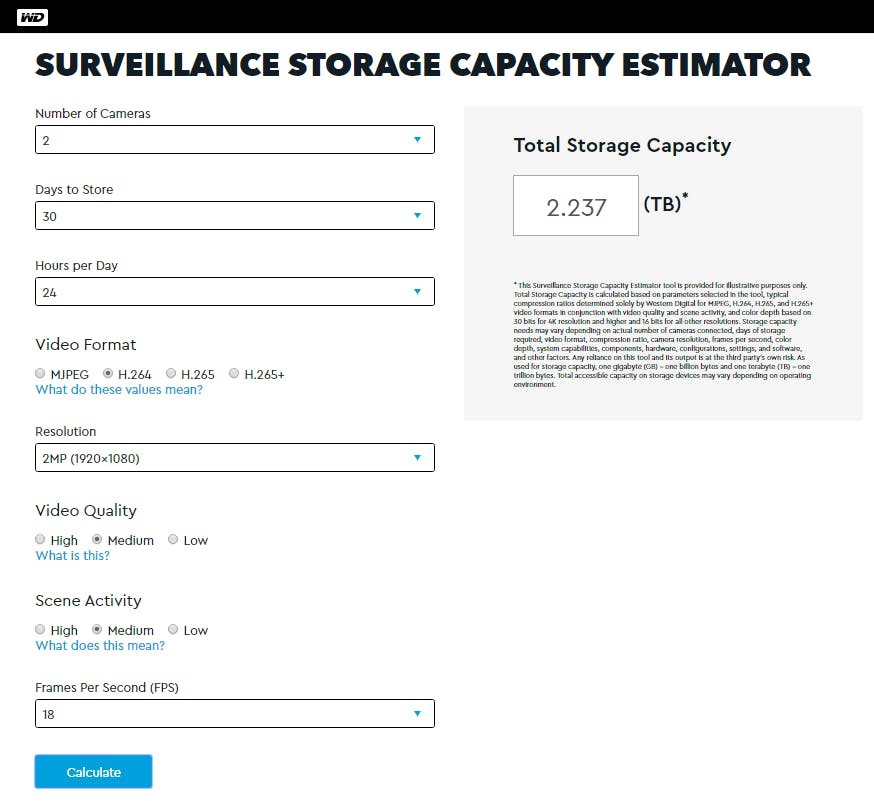Set Video Quality to Low
Image resolution: width=874 pixels, height=801 pixels.
pyautogui.click(x=173, y=540)
